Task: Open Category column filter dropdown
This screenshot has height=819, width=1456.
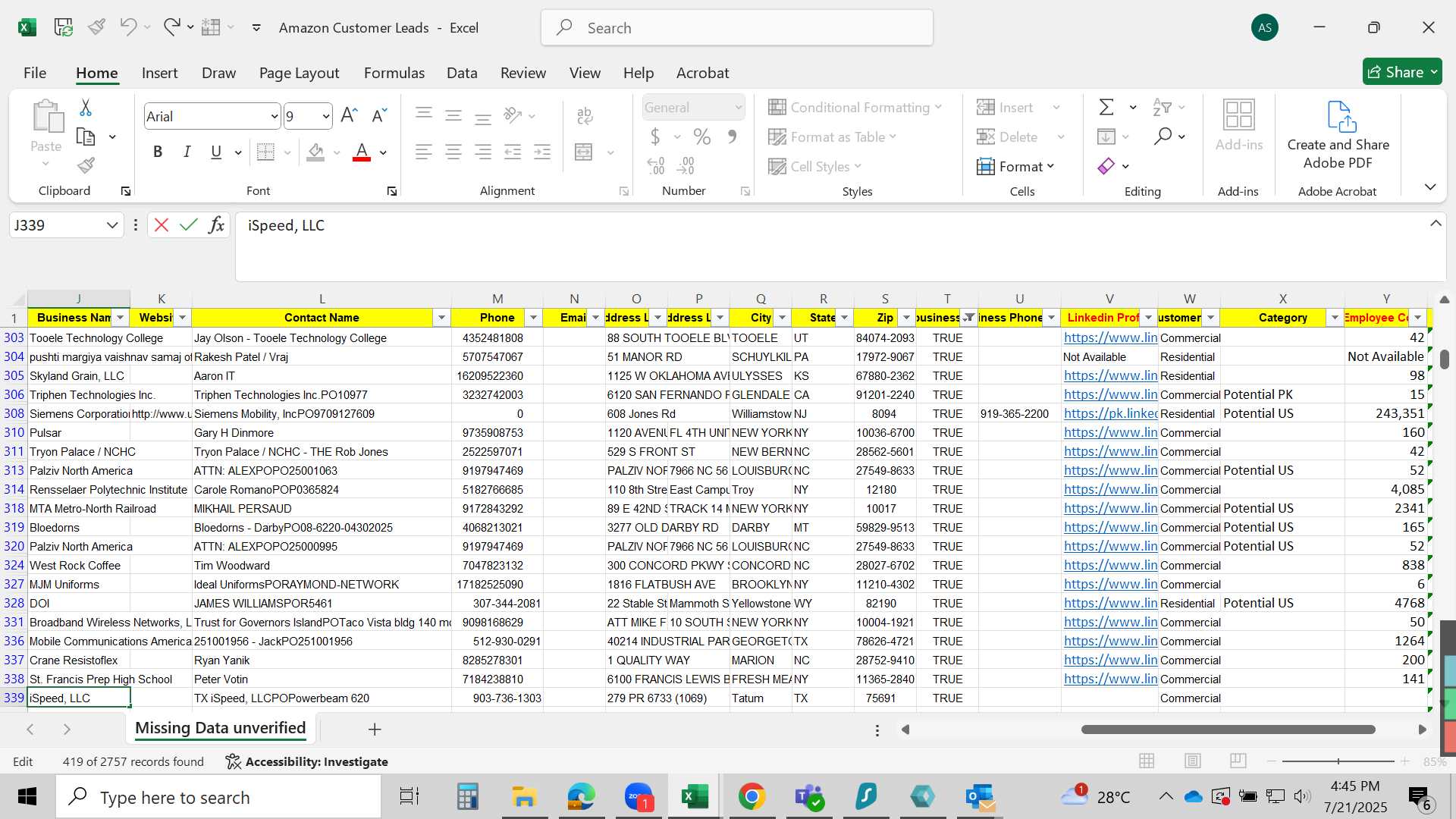Action: pos(1335,318)
